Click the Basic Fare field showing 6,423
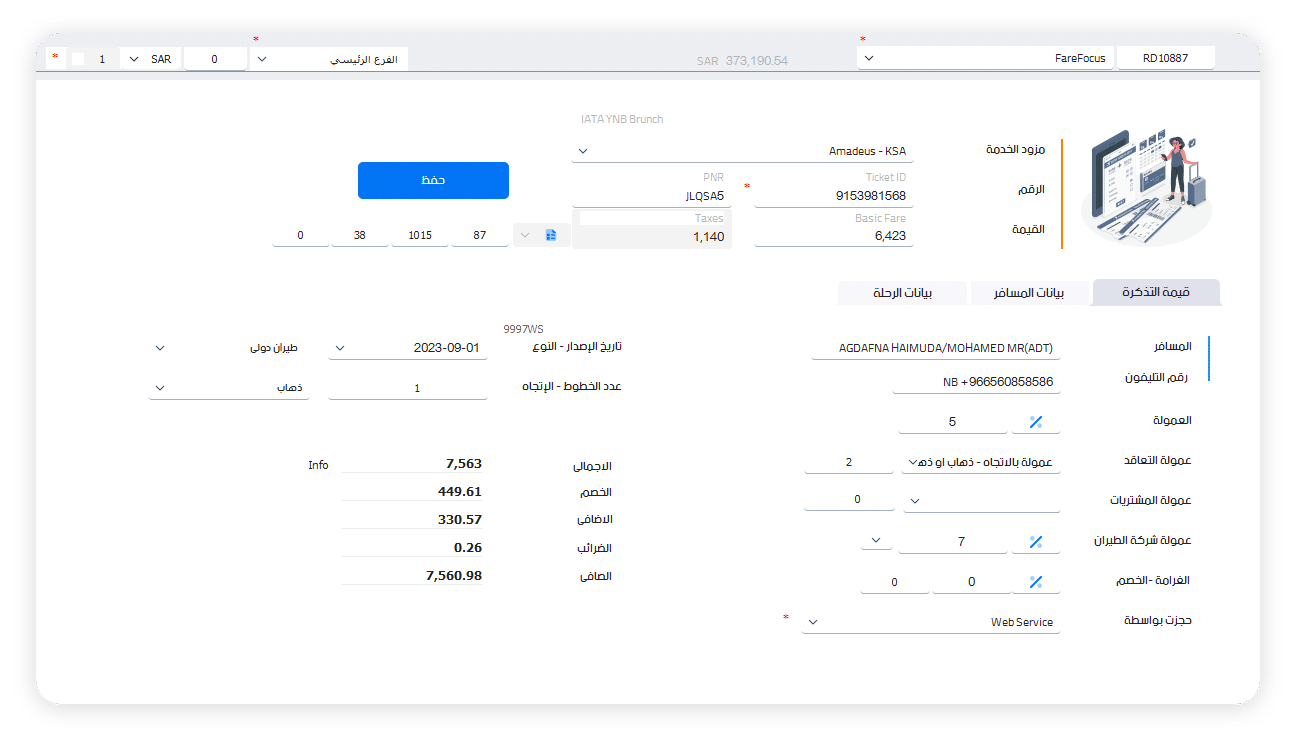 point(833,237)
